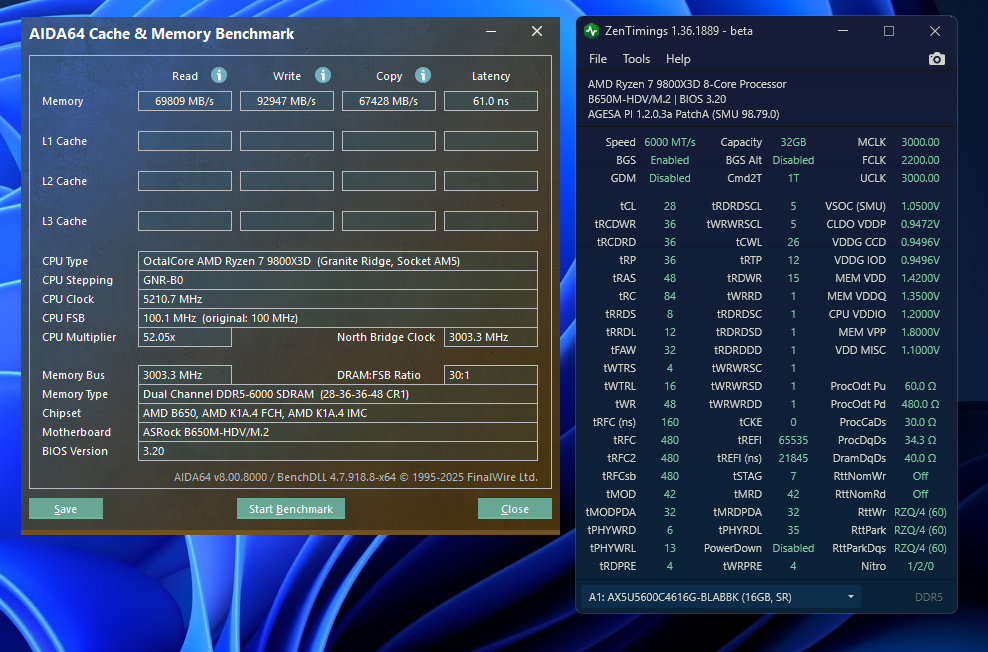Click CPU FSB value 100.1 MHz
The height and width of the screenshot is (652, 988).
(338, 317)
